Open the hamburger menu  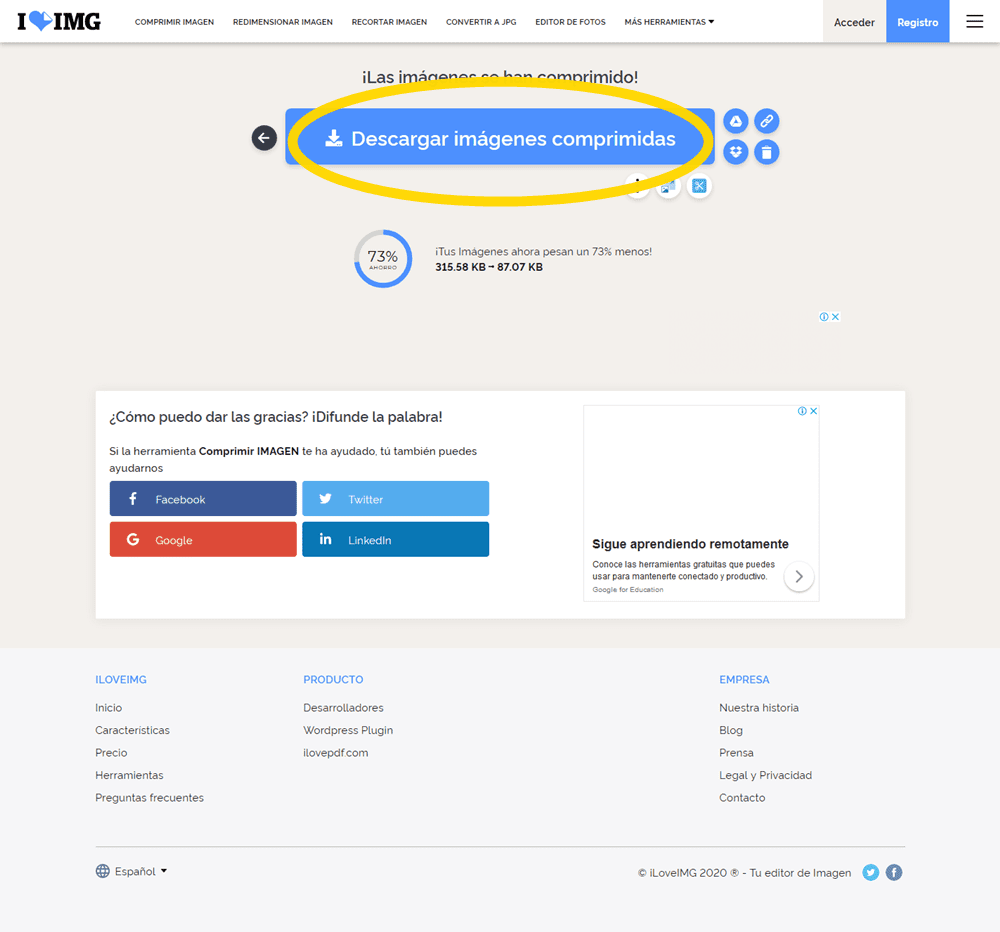pyautogui.click(x=974, y=22)
